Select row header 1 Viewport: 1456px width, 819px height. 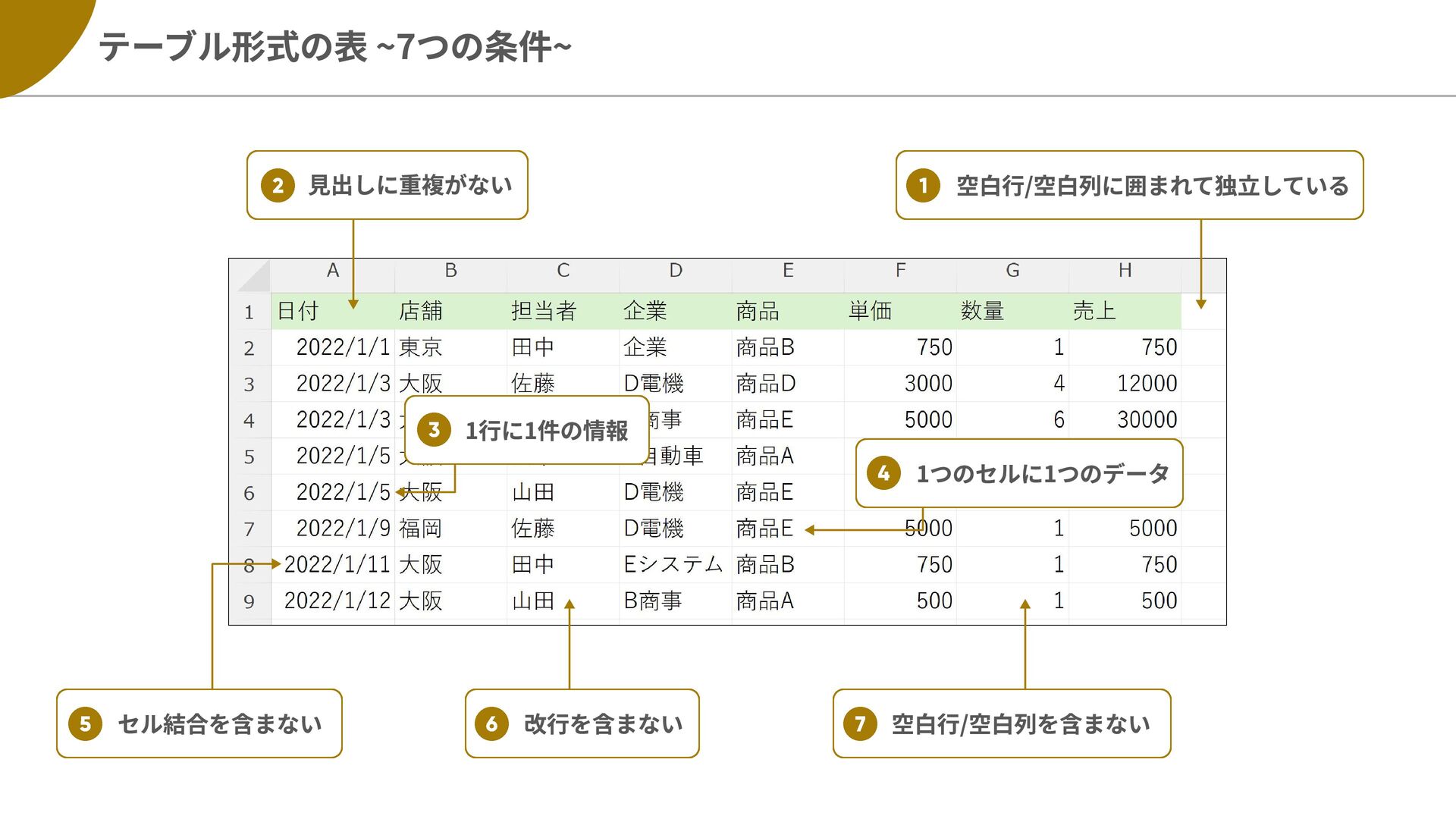coord(249,312)
